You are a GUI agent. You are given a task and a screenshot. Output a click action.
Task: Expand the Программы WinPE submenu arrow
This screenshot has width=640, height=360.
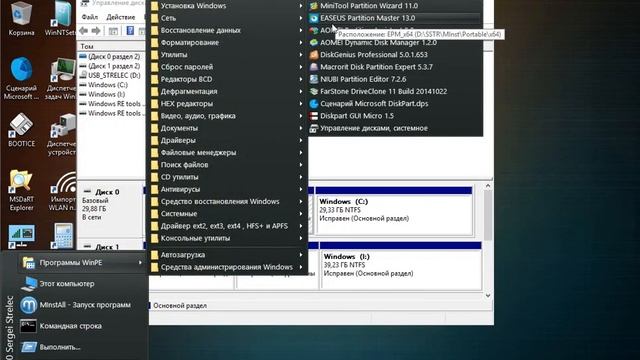140,262
